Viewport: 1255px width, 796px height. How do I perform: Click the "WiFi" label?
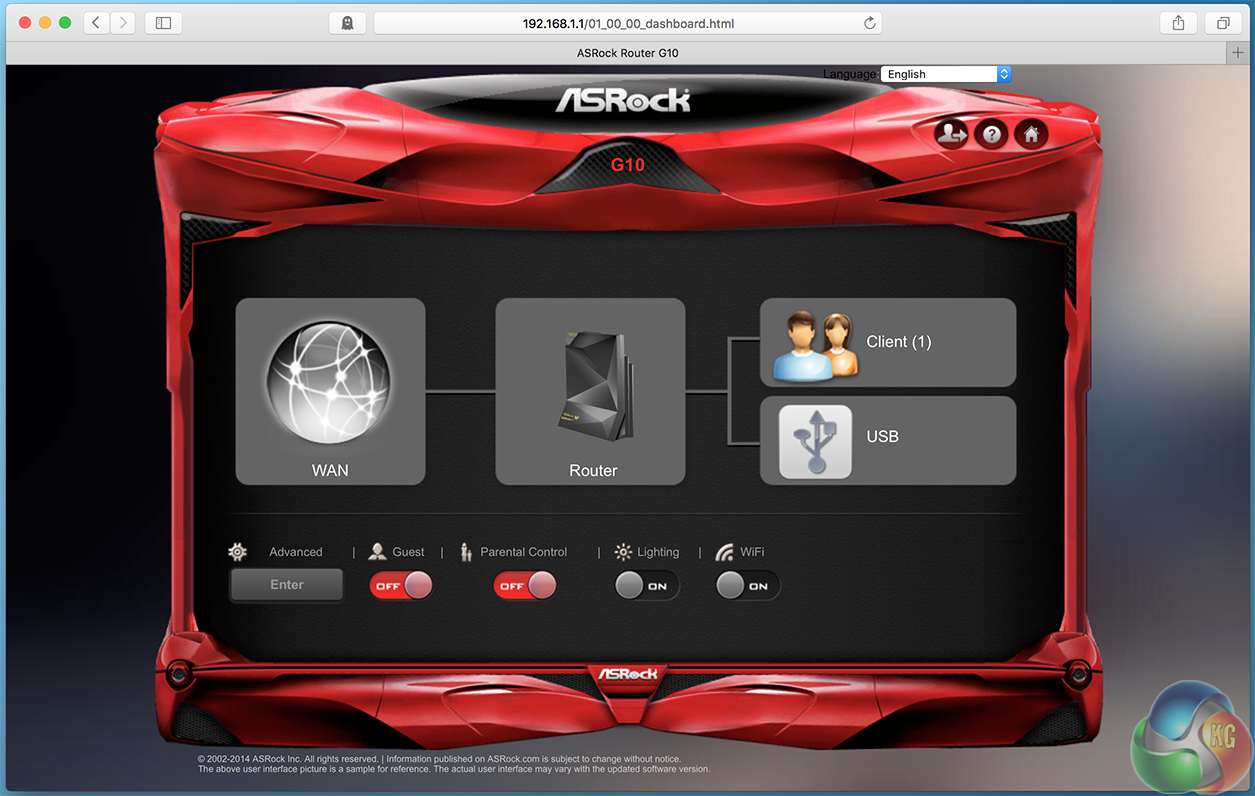click(752, 552)
